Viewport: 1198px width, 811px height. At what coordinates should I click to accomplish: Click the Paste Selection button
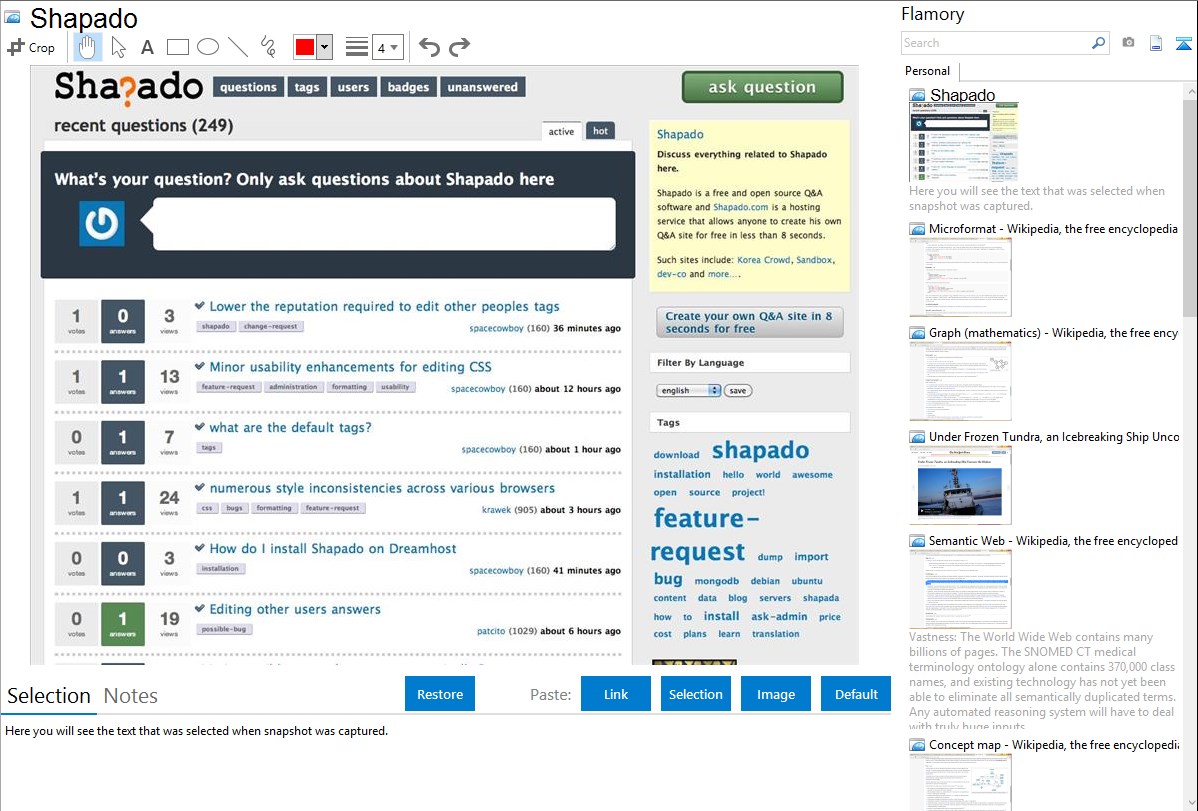click(x=695, y=694)
